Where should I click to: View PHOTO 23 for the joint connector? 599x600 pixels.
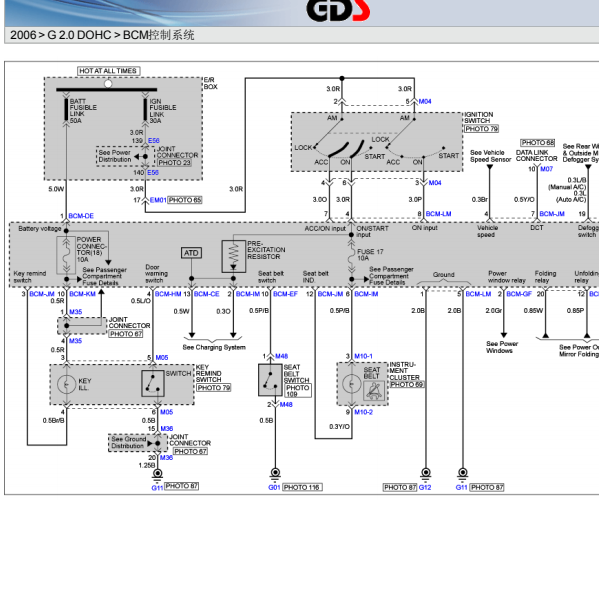click(x=175, y=163)
